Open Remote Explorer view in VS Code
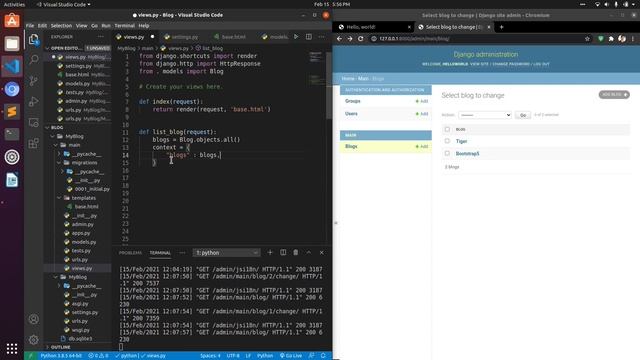640x360 pixels. pyautogui.click(x=34, y=122)
